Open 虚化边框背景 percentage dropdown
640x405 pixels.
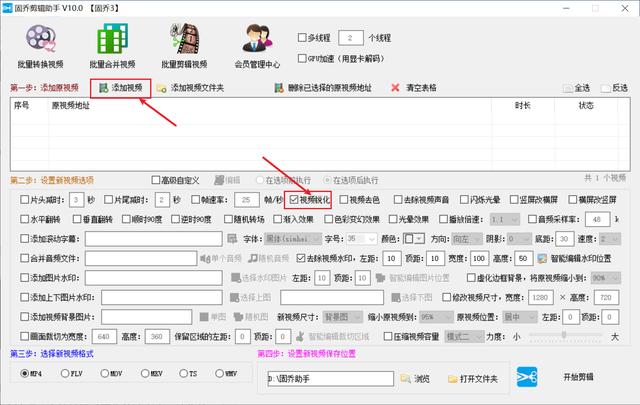pos(606,278)
